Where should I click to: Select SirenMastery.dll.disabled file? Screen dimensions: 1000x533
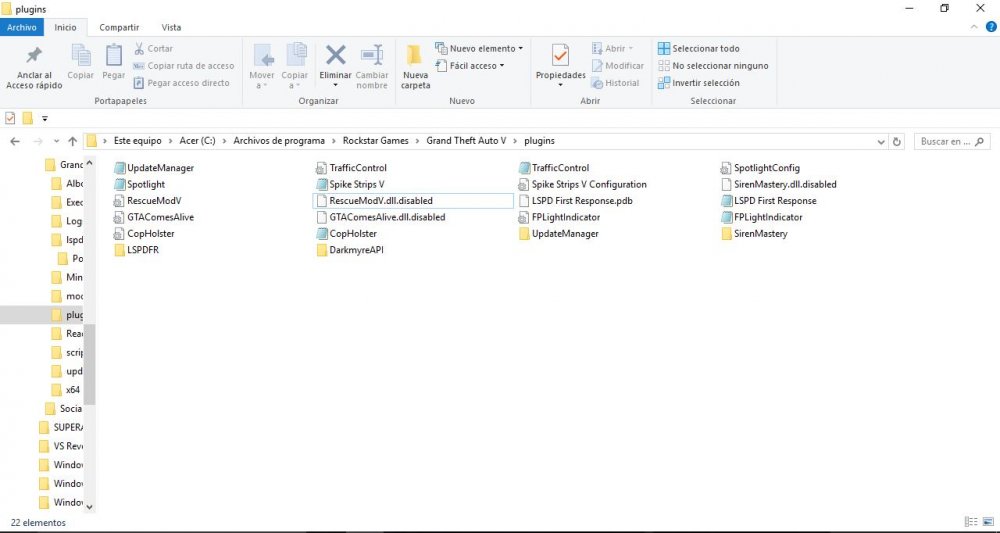coord(779,184)
